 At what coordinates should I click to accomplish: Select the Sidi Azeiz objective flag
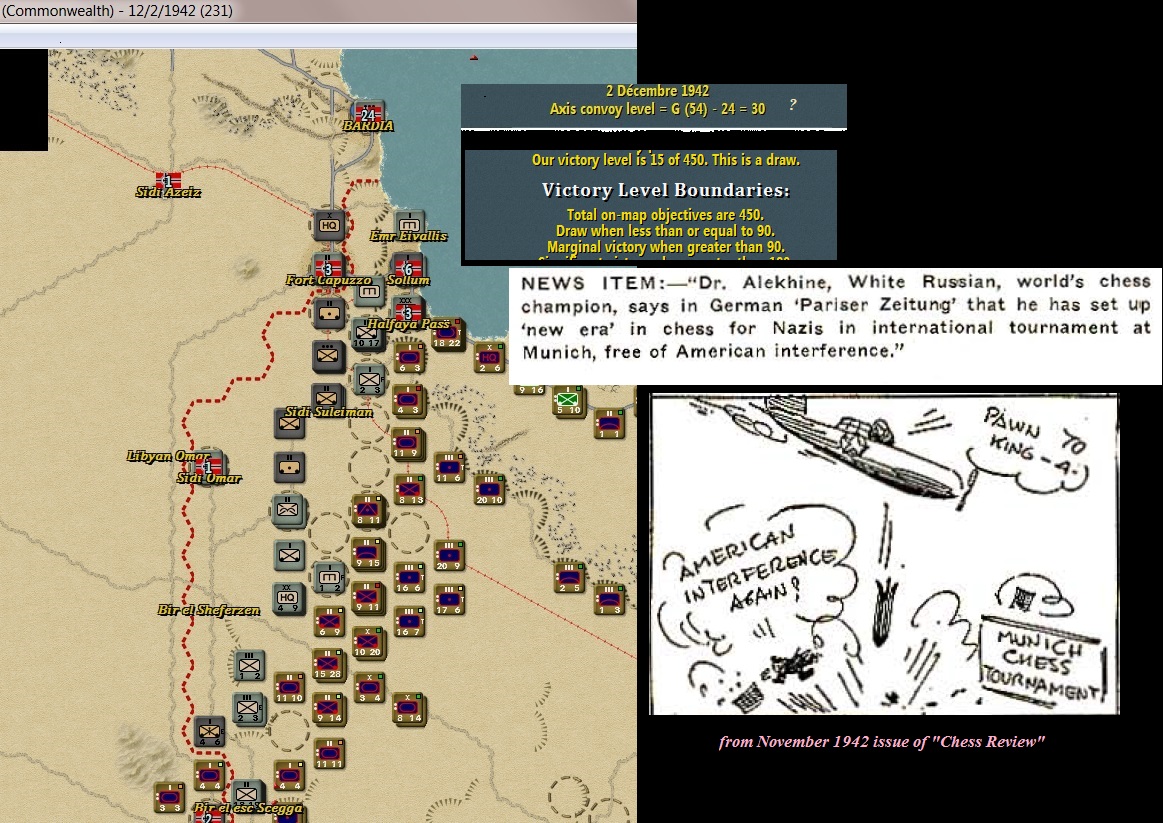point(168,180)
